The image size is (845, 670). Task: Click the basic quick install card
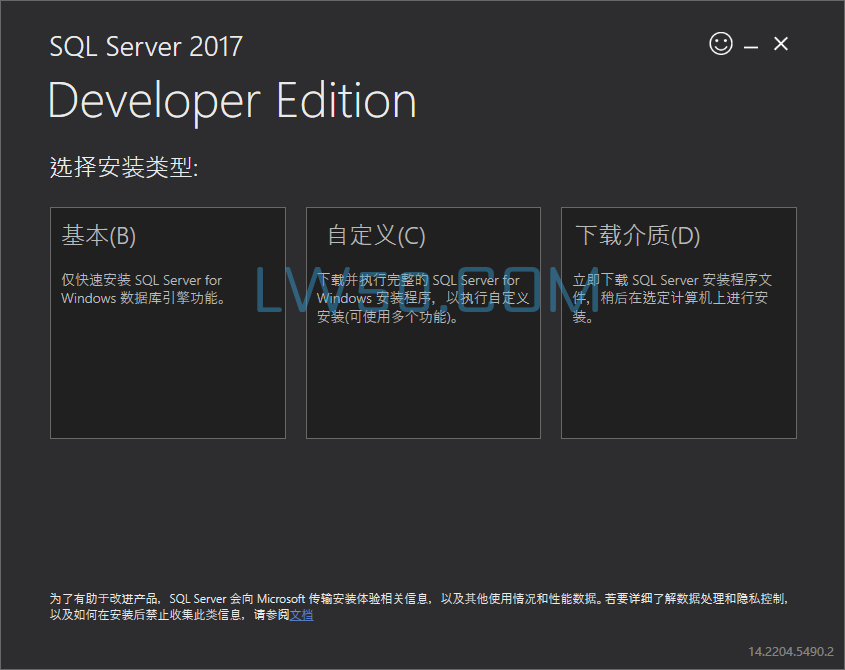(167, 322)
